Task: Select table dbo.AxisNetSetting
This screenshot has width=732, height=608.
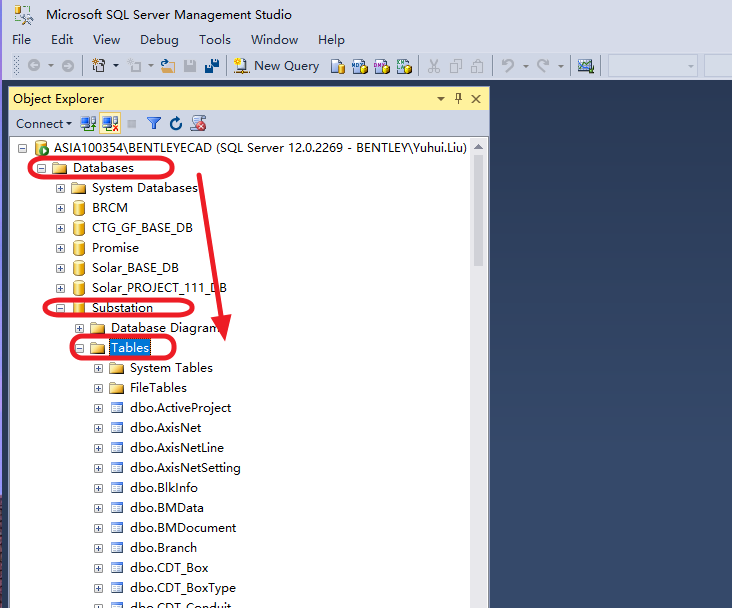Action: (x=185, y=468)
